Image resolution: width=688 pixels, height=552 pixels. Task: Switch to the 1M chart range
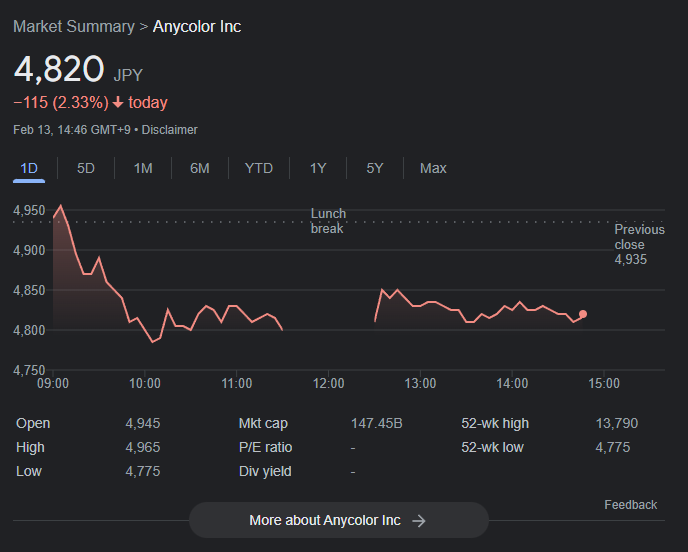[143, 168]
